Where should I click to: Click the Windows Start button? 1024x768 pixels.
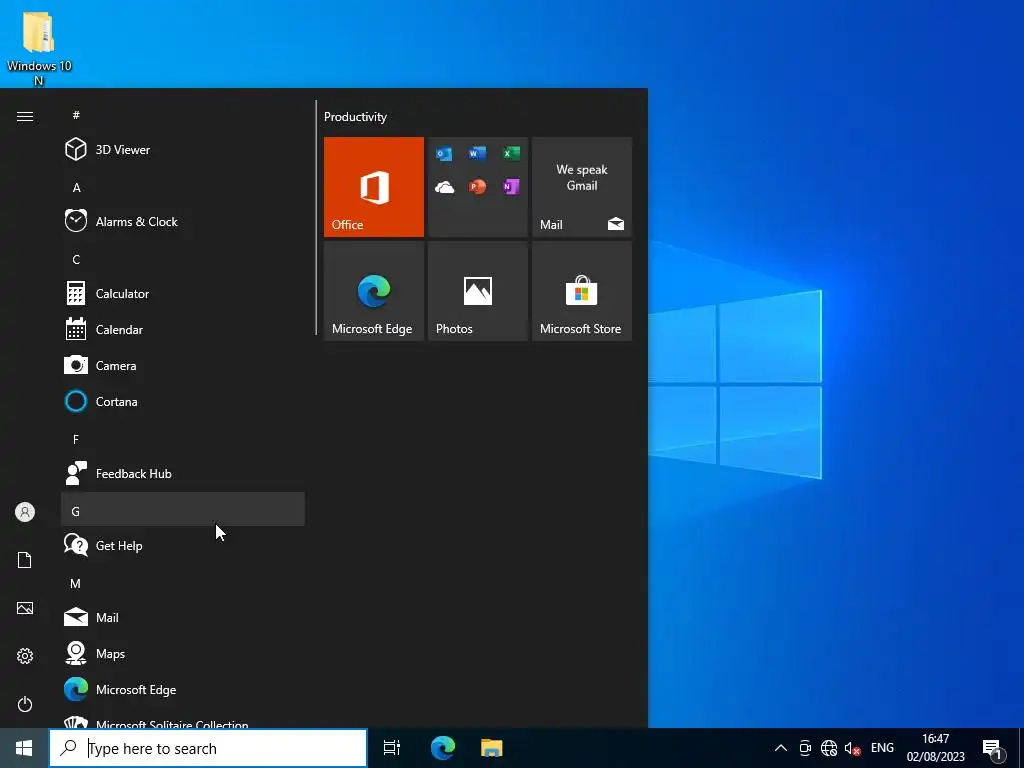pyautogui.click(x=24, y=748)
